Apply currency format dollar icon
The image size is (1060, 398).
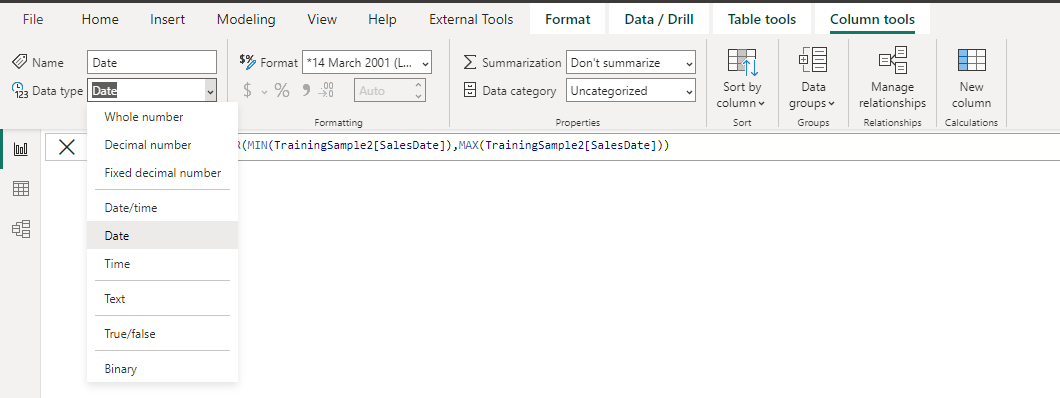point(247,91)
